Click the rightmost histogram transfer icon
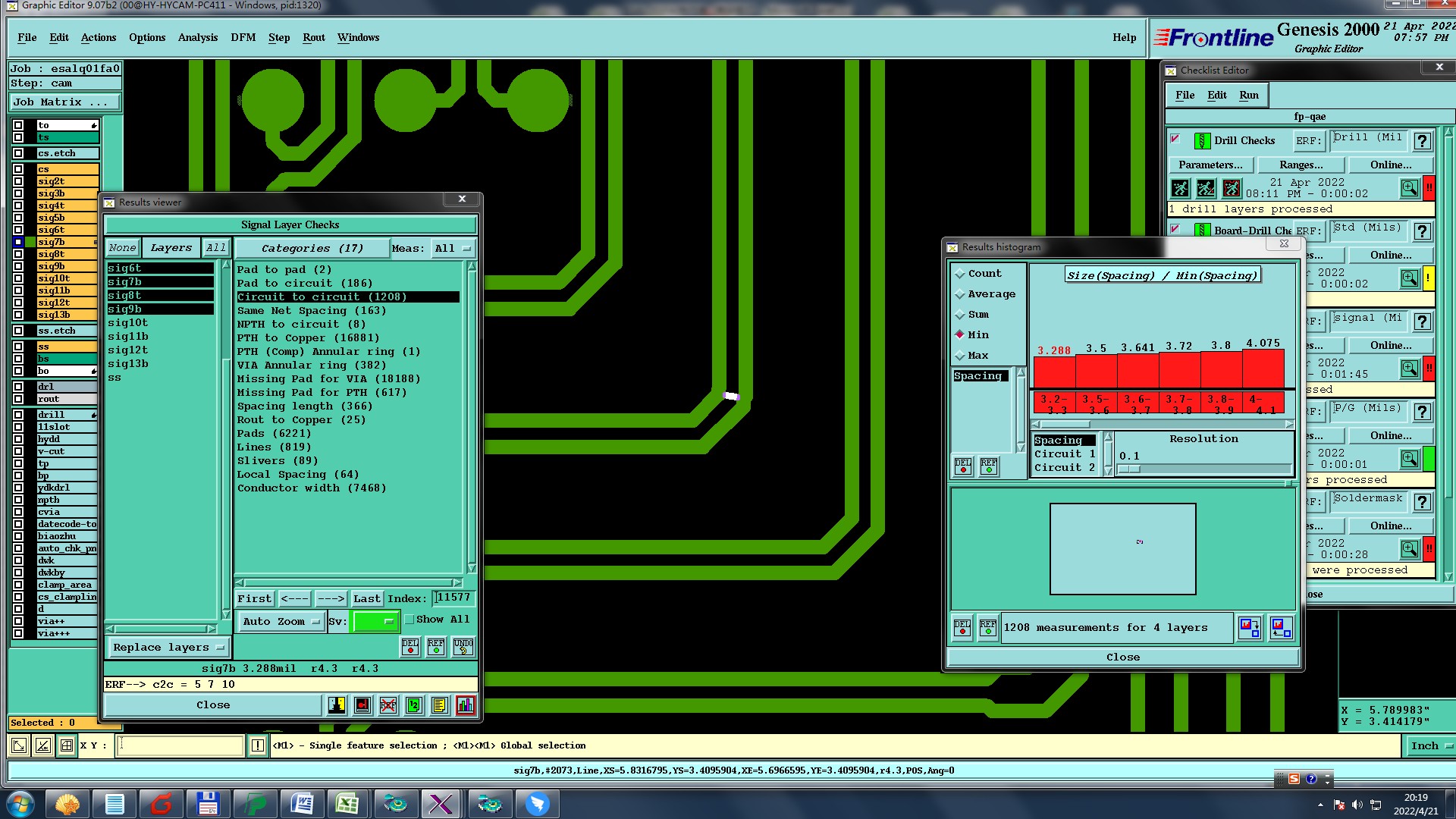The width and height of the screenshot is (1456, 819). 1281,628
